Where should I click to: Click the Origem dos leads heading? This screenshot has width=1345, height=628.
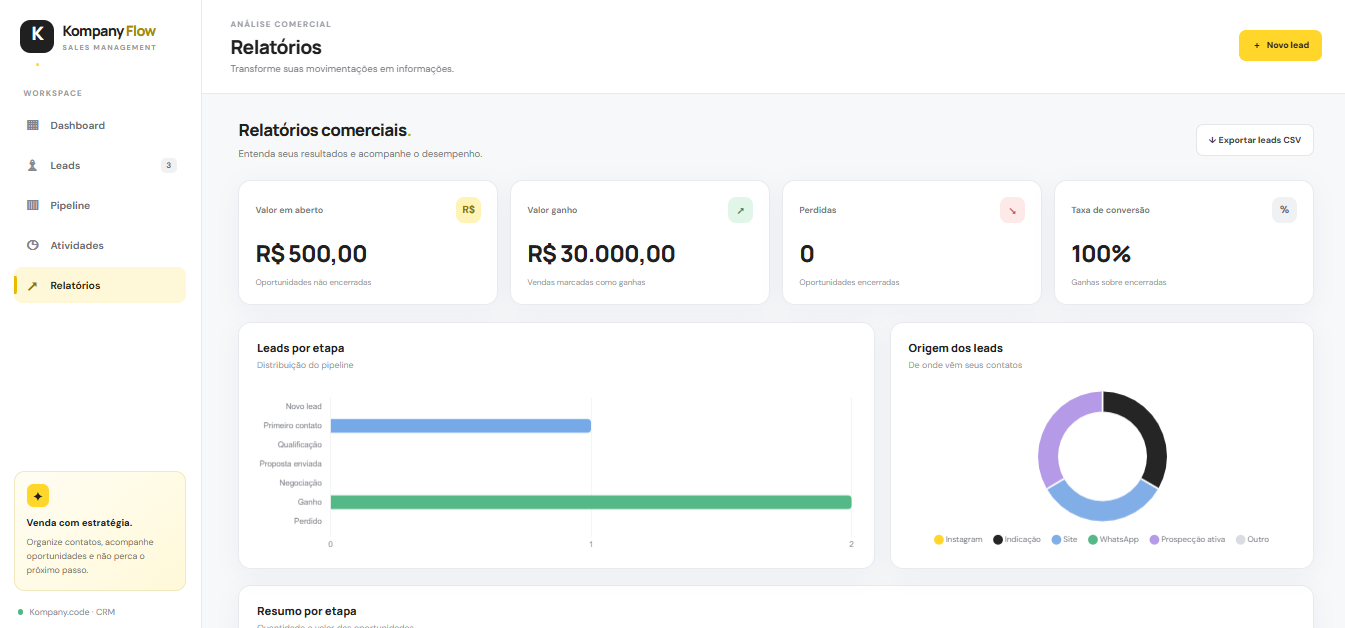[955, 348]
